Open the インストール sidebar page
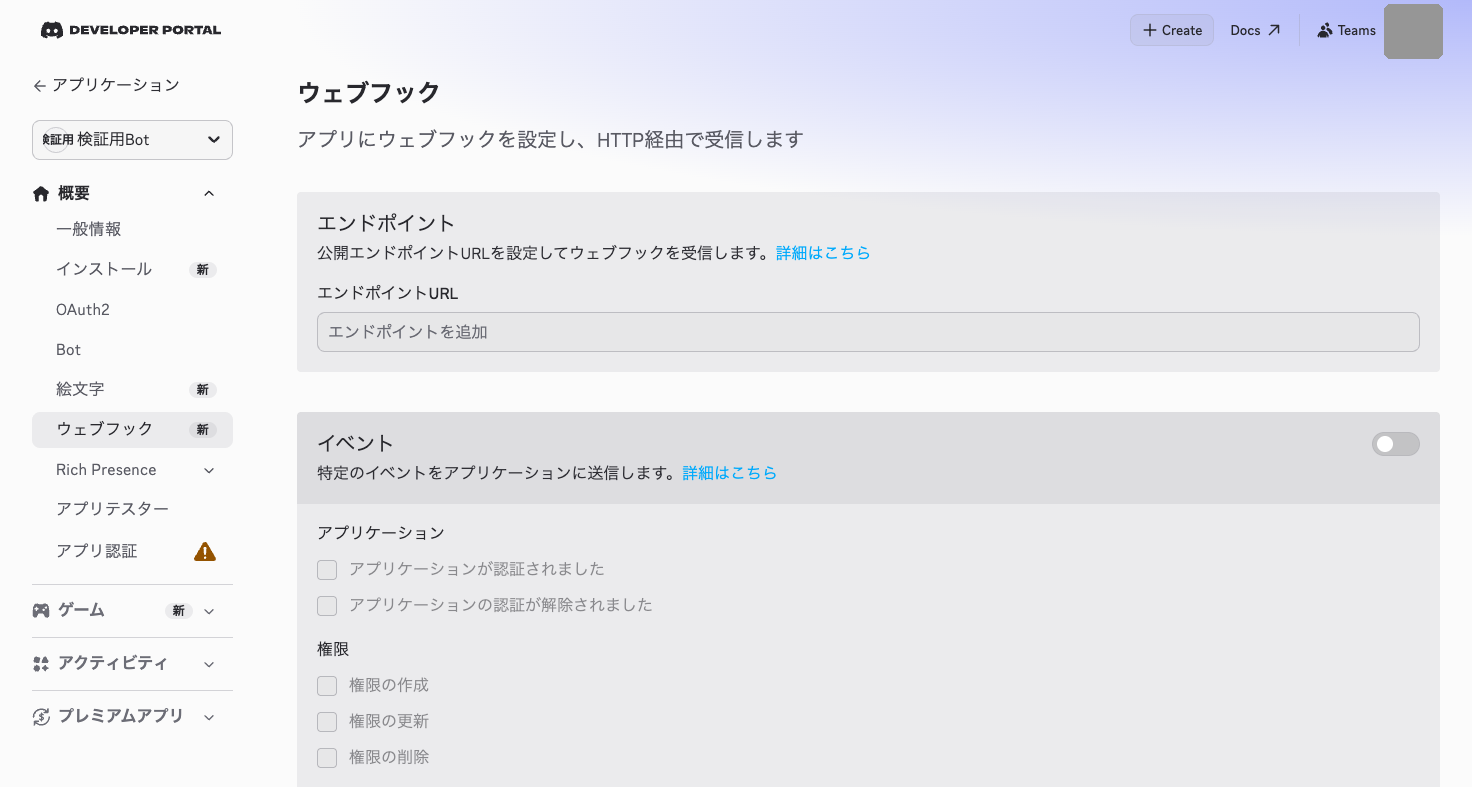 (104, 269)
